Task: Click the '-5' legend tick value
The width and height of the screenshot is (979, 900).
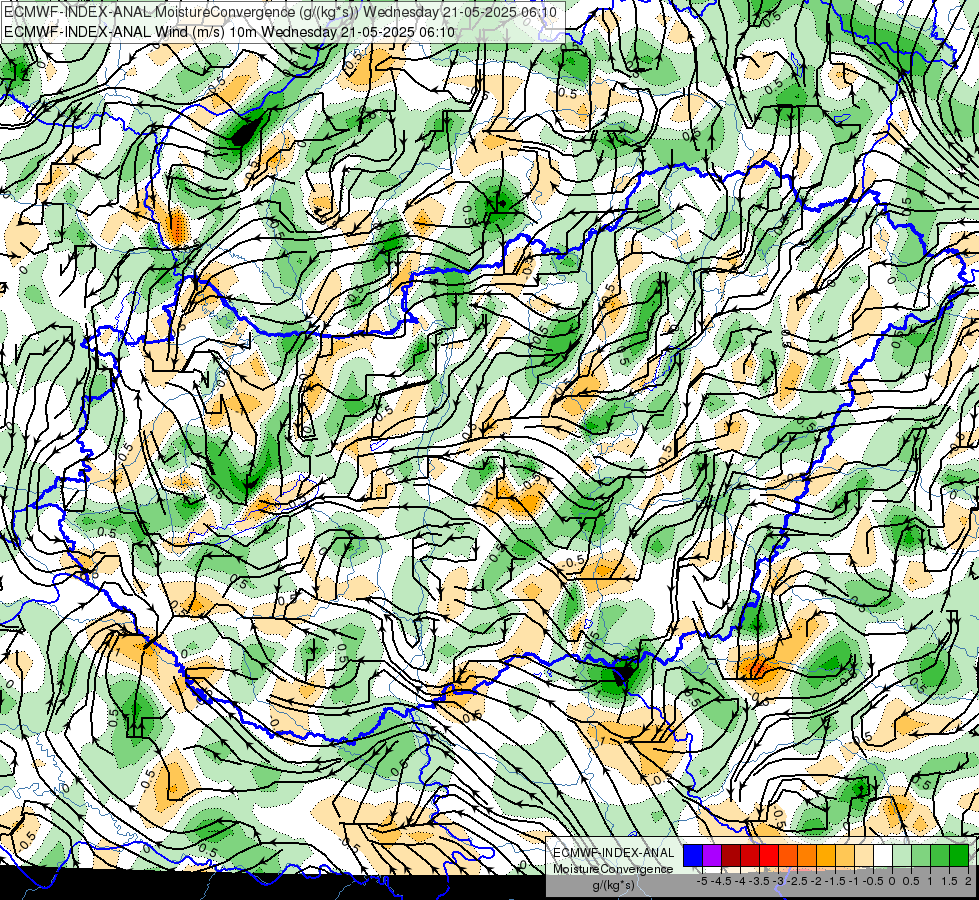Action: pyautogui.click(x=702, y=881)
